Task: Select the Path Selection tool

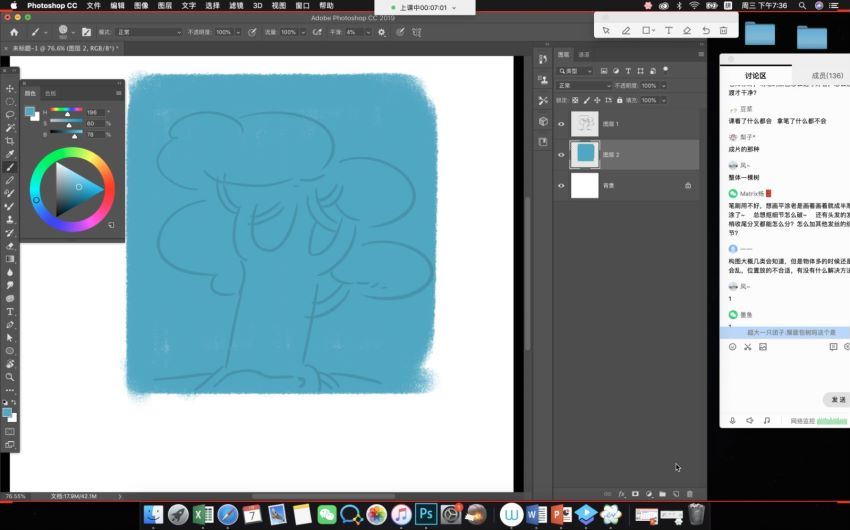Action: click(10, 338)
